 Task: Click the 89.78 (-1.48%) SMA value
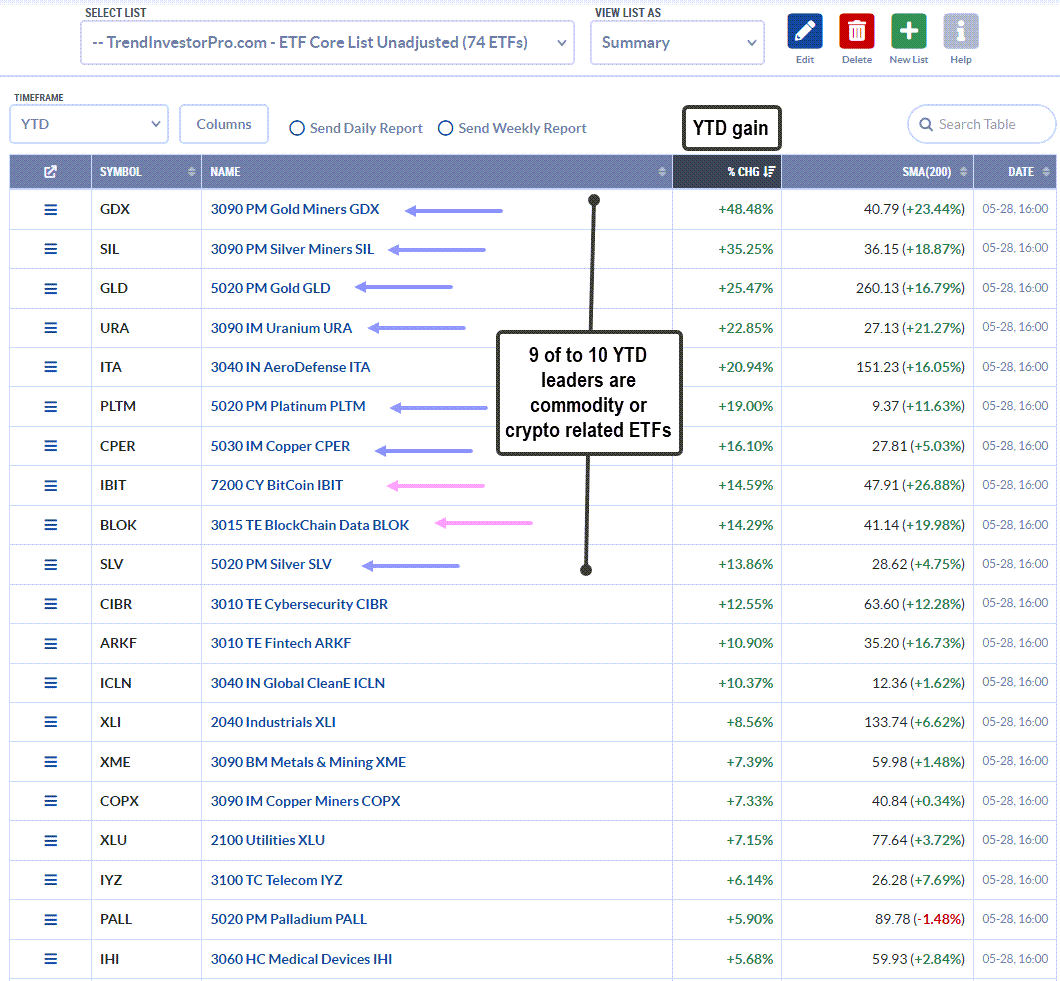tap(919, 919)
